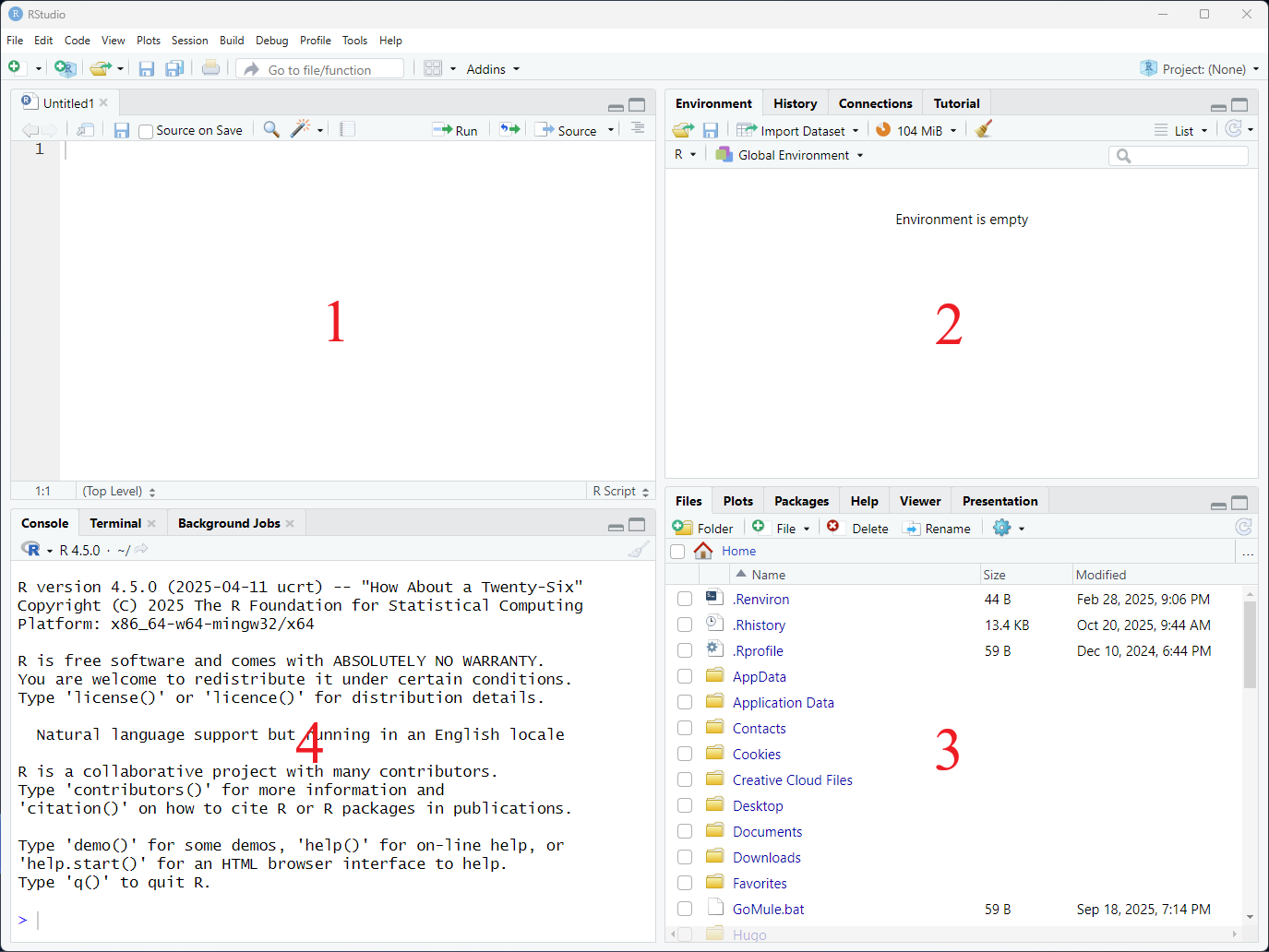Click the print icon on the main toolbar
Image resolution: width=1269 pixels, height=952 pixels.
pos(210,68)
